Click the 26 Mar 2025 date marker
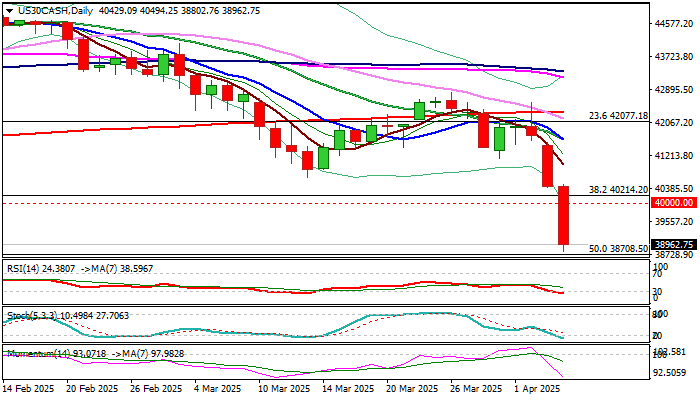The height and width of the screenshot is (400, 700). tap(476, 389)
